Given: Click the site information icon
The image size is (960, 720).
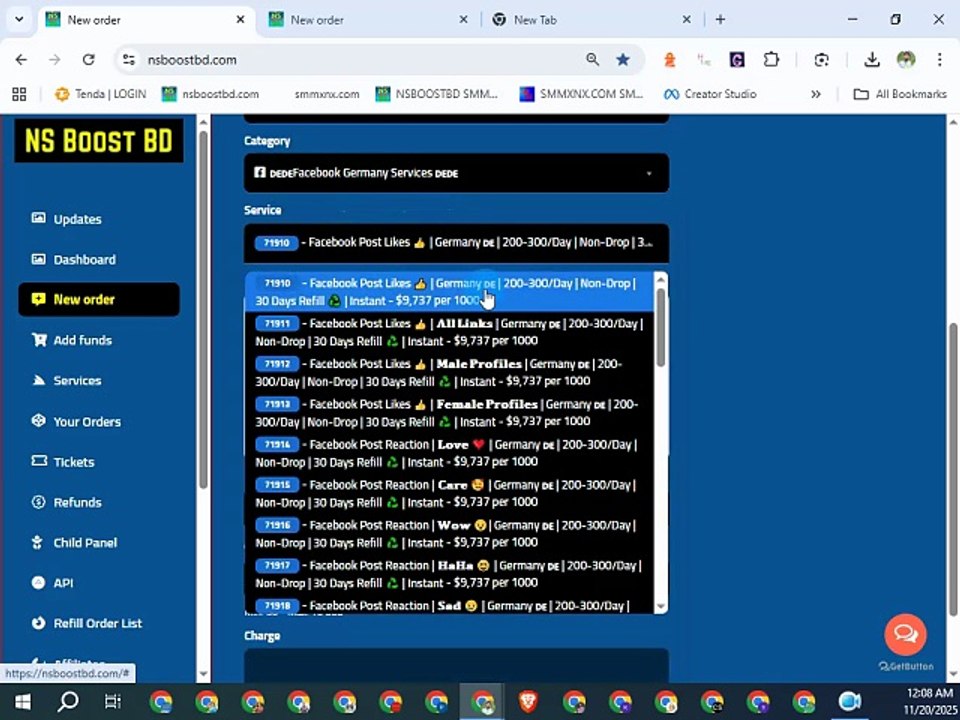Looking at the screenshot, I should pyautogui.click(x=129, y=59).
